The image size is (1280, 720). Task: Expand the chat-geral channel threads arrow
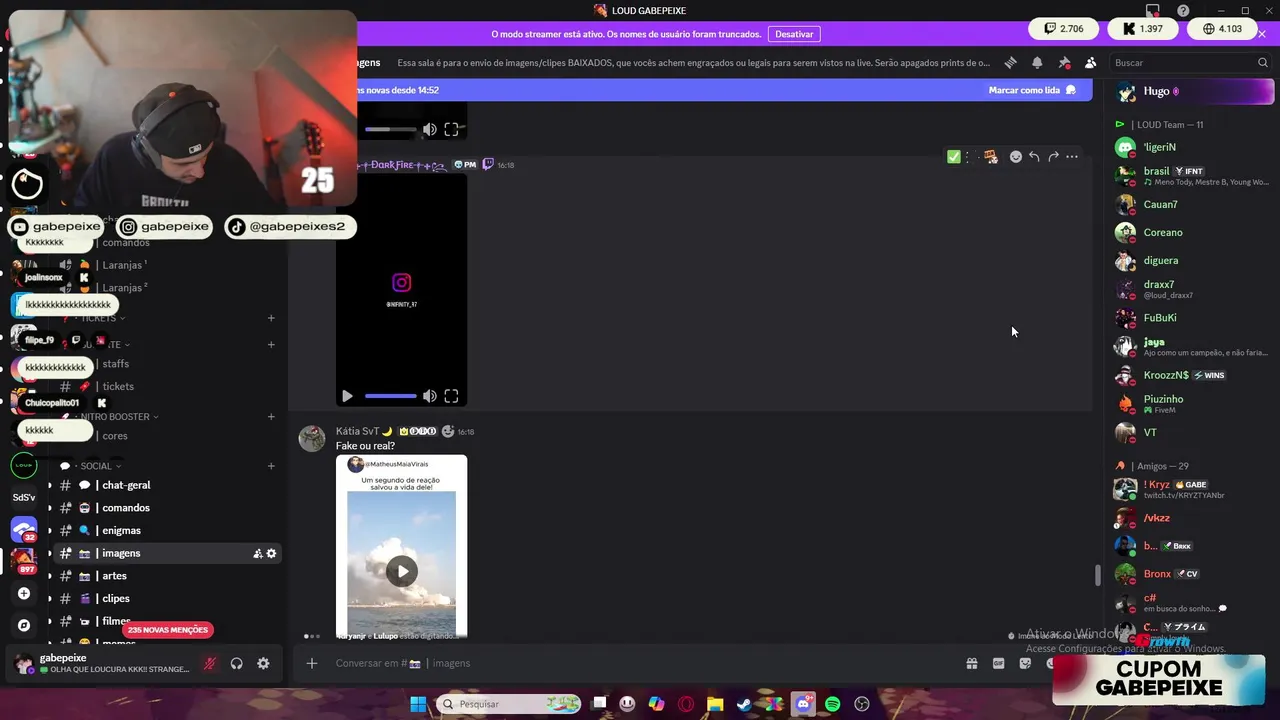point(49,485)
